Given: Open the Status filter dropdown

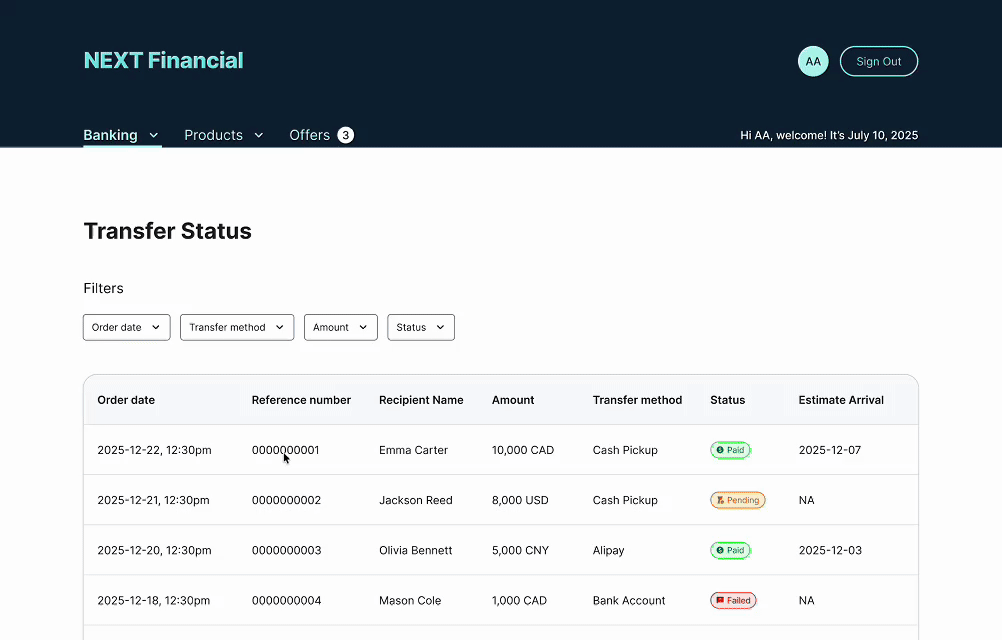Looking at the screenshot, I should tap(421, 327).
